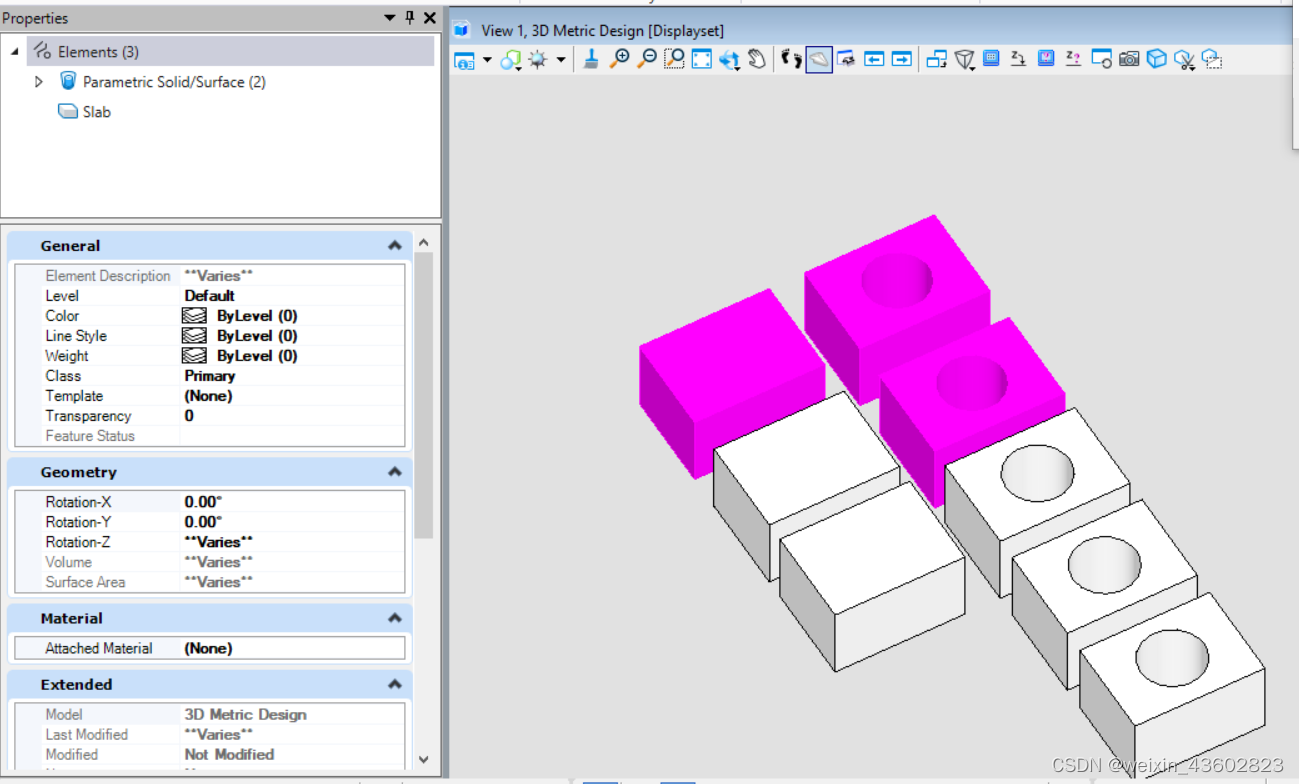
Task: Click the Adjust View Brightness sun icon
Action: (538, 60)
